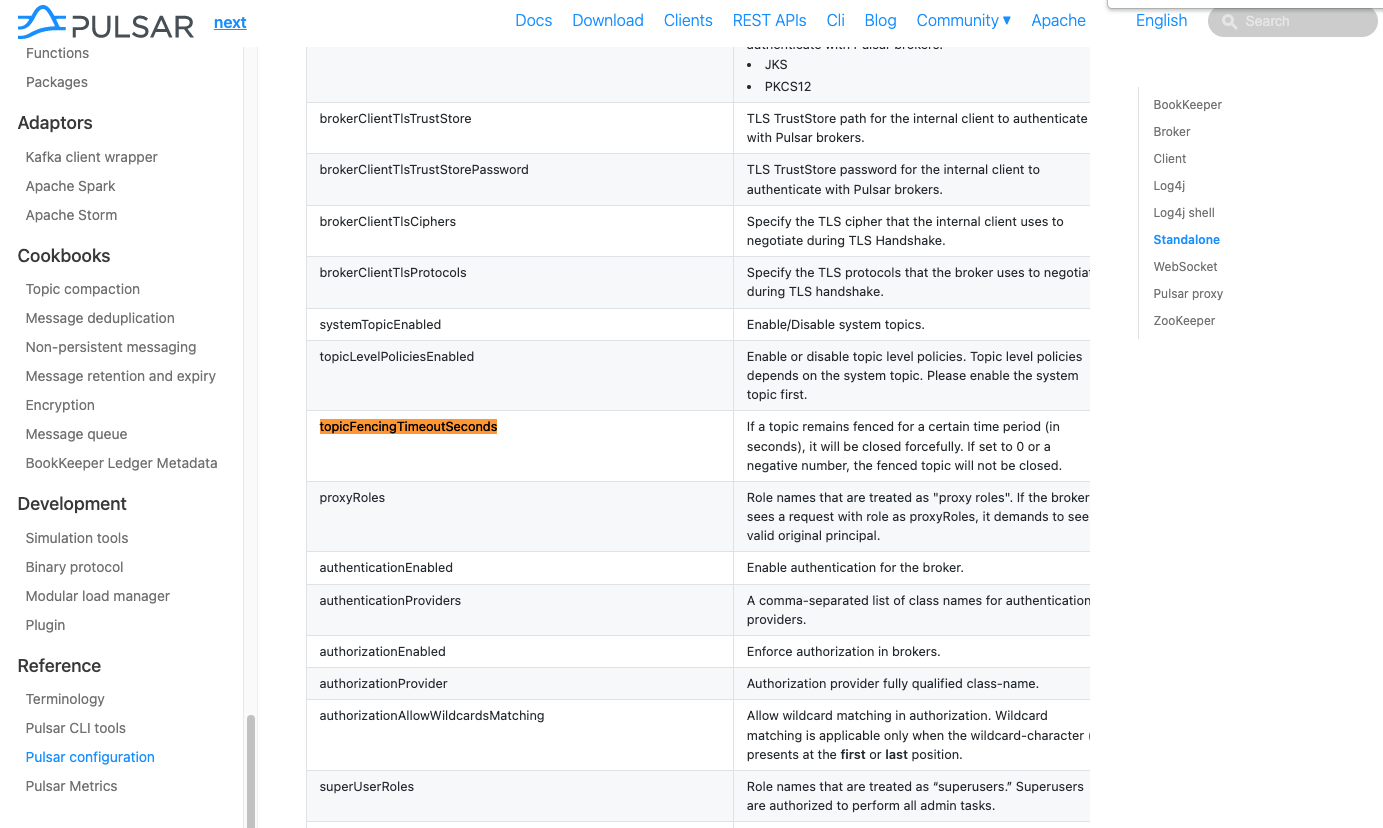Open the Apache Spark adaptor page
This screenshot has width=1383, height=828.
pos(71,186)
